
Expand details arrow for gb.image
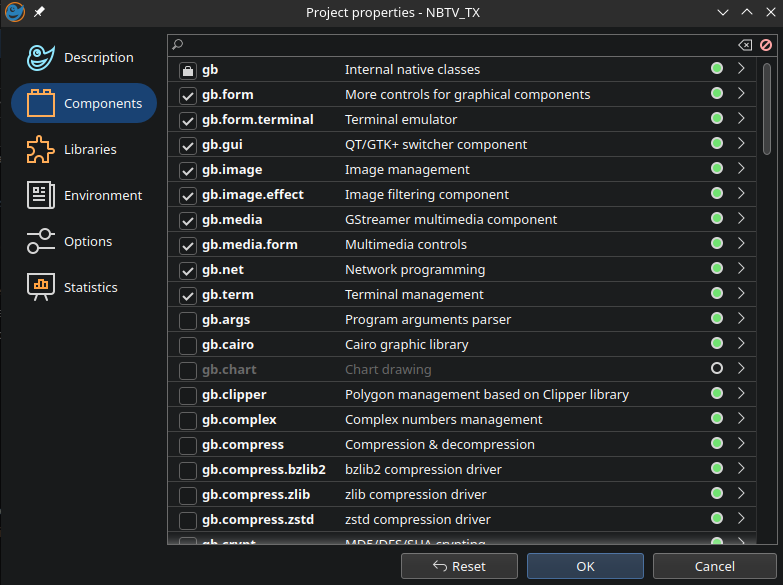pyautogui.click(x=741, y=169)
